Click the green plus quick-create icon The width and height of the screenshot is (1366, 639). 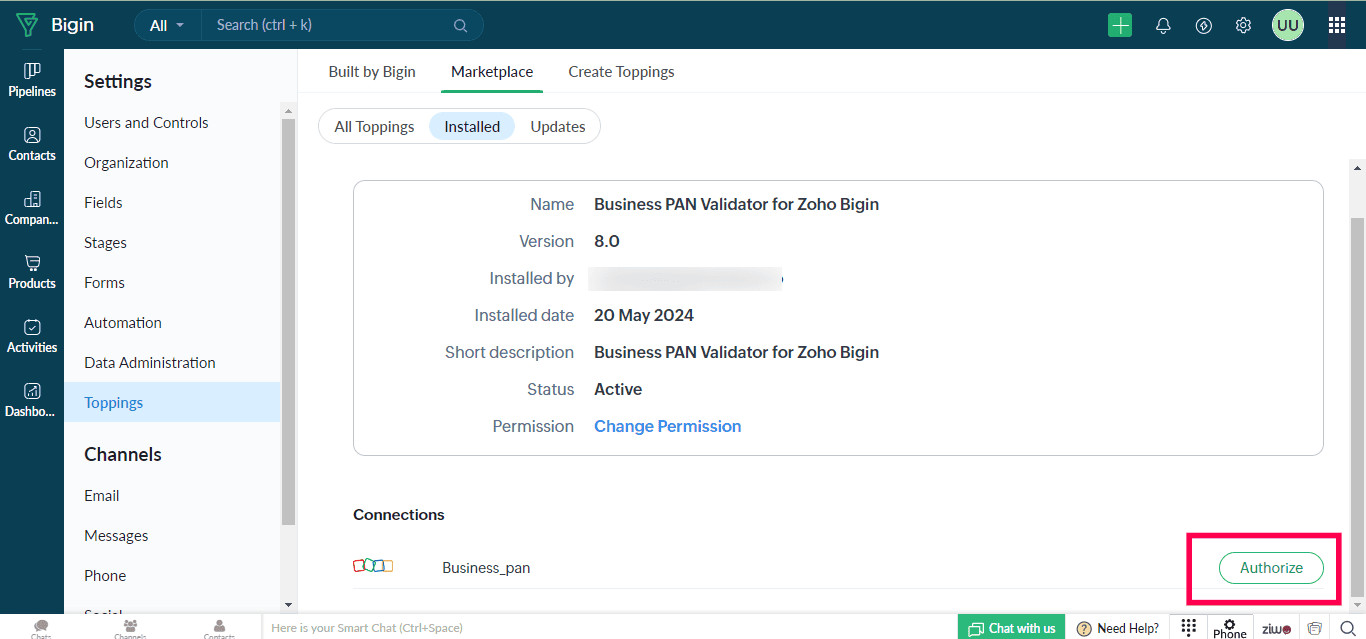point(1120,25)
